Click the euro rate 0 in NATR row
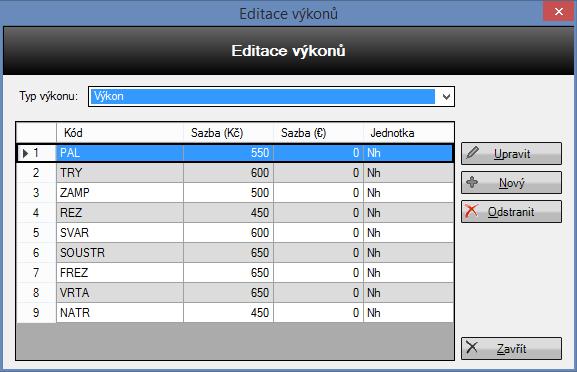577x372 pixels. coord(318,313)
